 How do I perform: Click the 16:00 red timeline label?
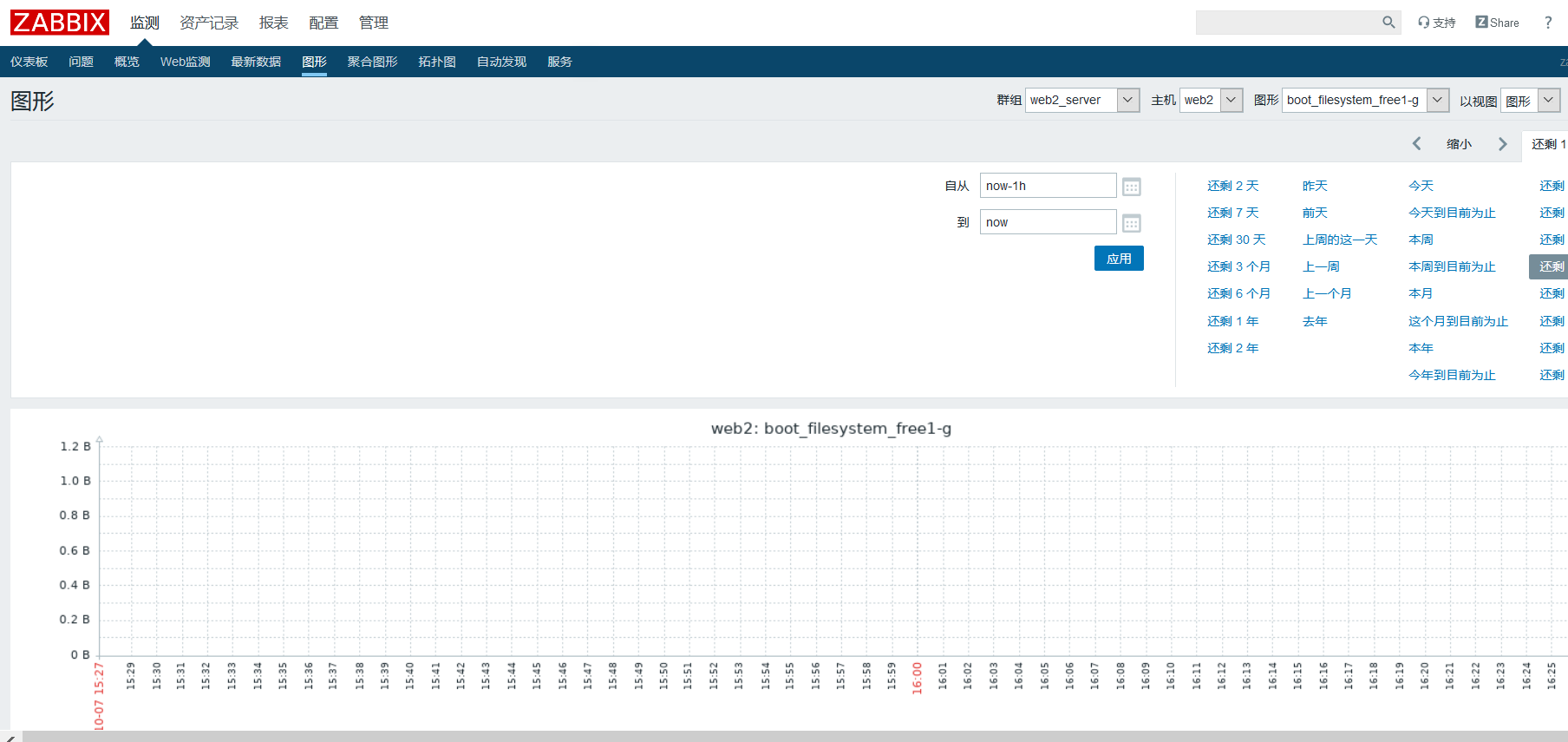917,678
